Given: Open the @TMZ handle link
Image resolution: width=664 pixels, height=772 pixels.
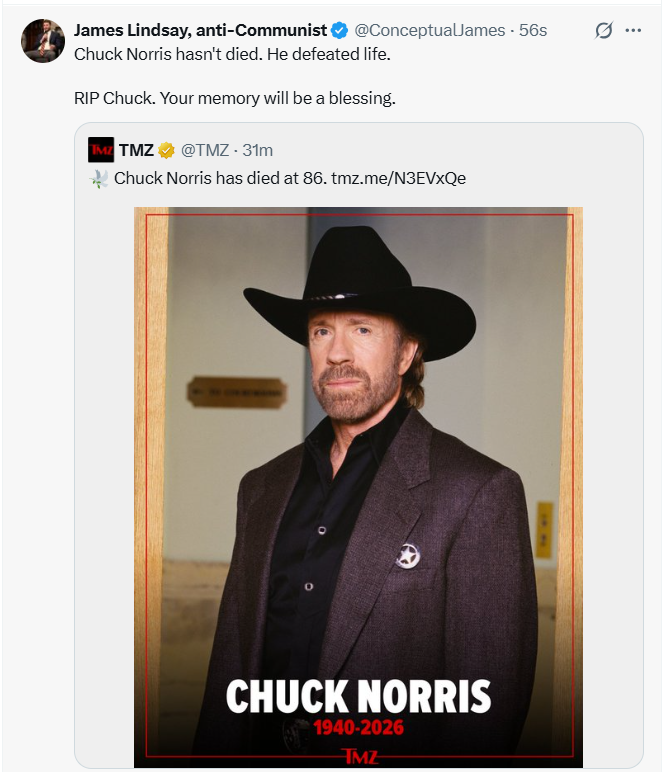Looking at the screenshot, I should 205,150.
